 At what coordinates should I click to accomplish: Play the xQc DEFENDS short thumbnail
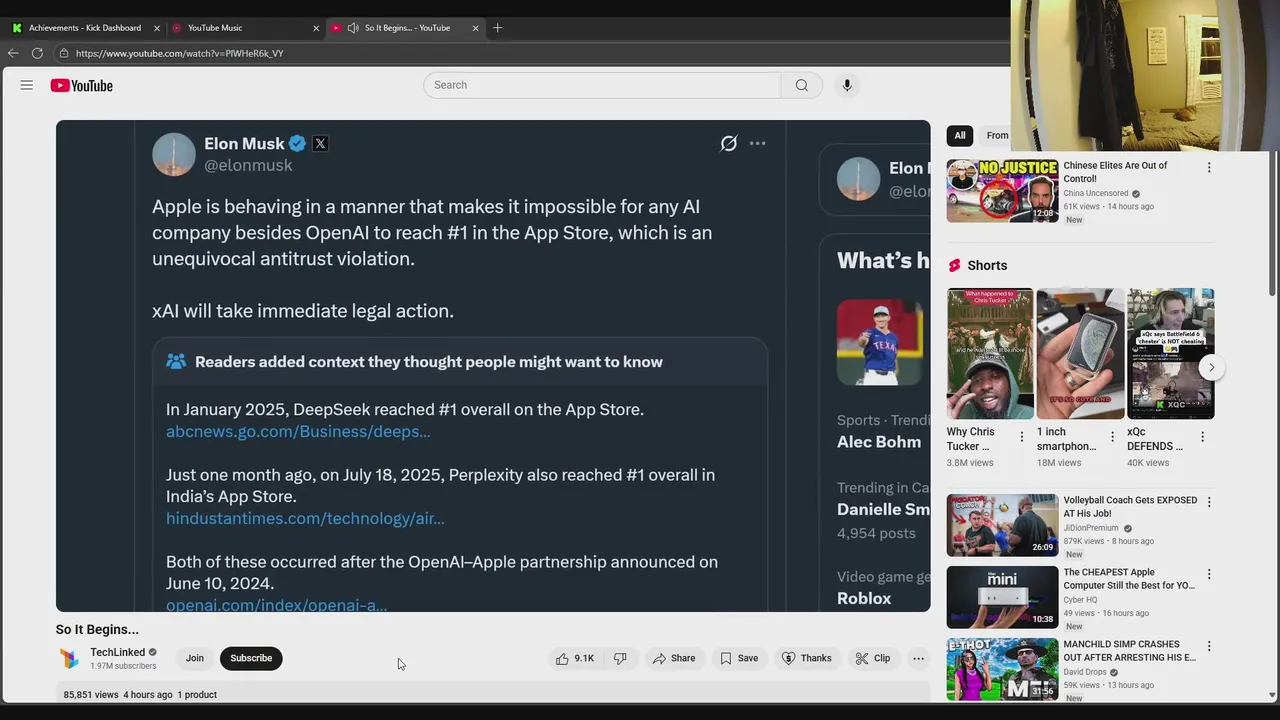(x=1170, y=354)
